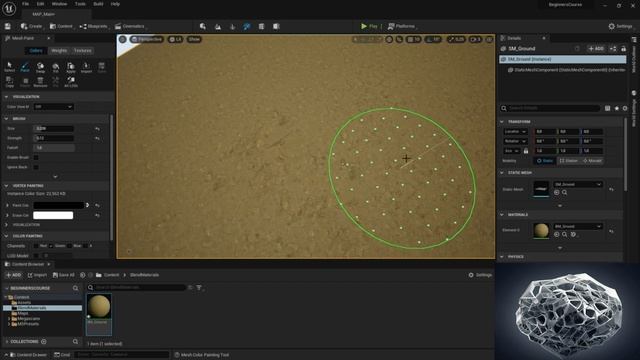Click the Select mode icon in the toolbar
The image size is (640, 360).
[203, 27]
